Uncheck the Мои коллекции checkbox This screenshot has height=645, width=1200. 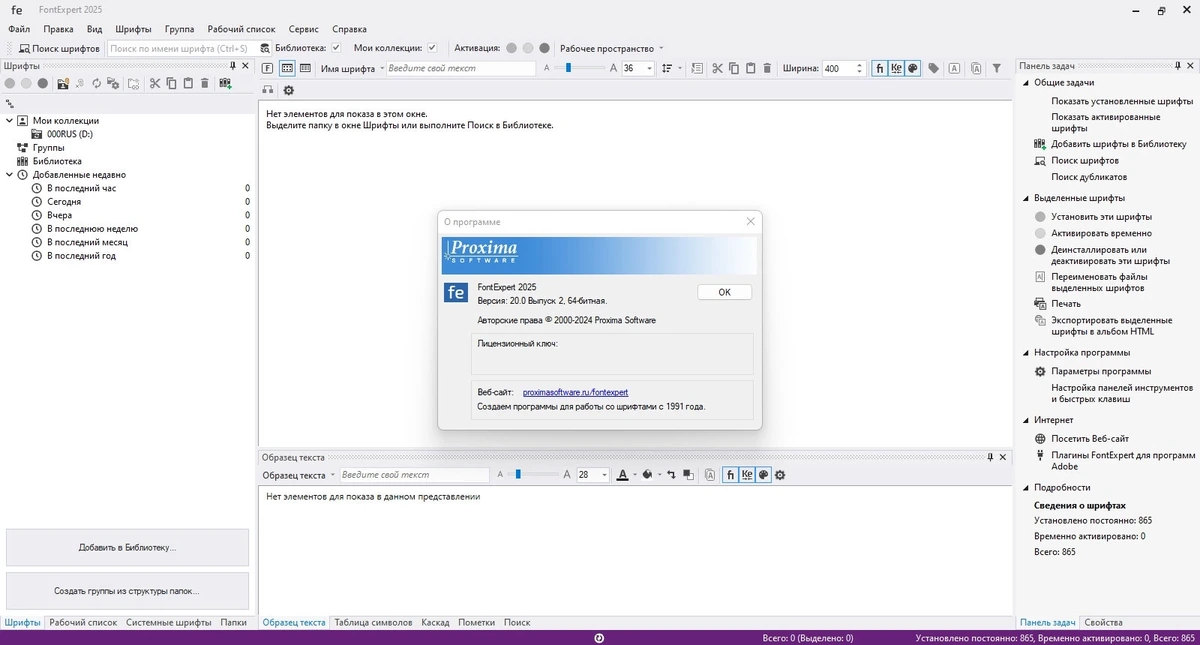[431, 47]
